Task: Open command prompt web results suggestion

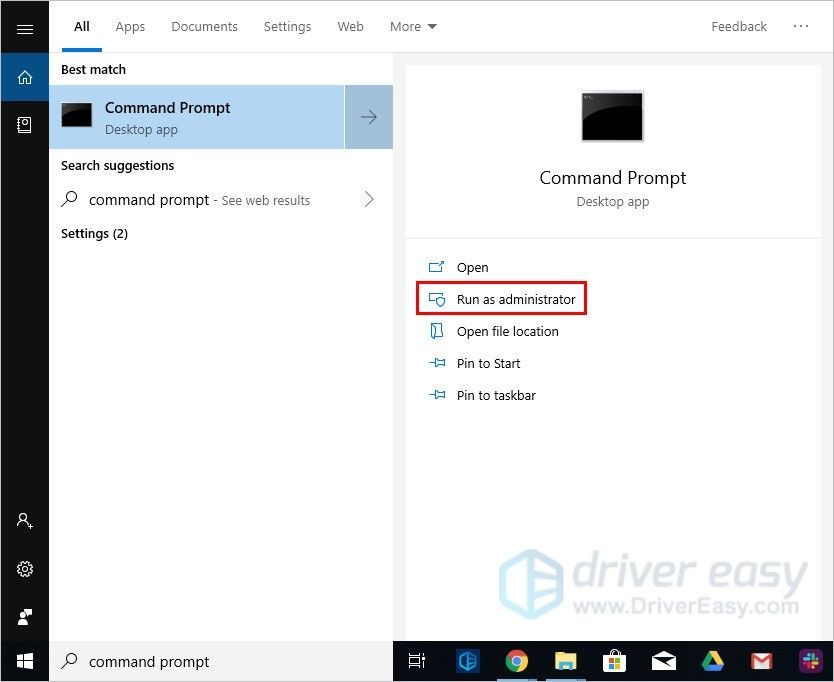Action: pos(199,200)
